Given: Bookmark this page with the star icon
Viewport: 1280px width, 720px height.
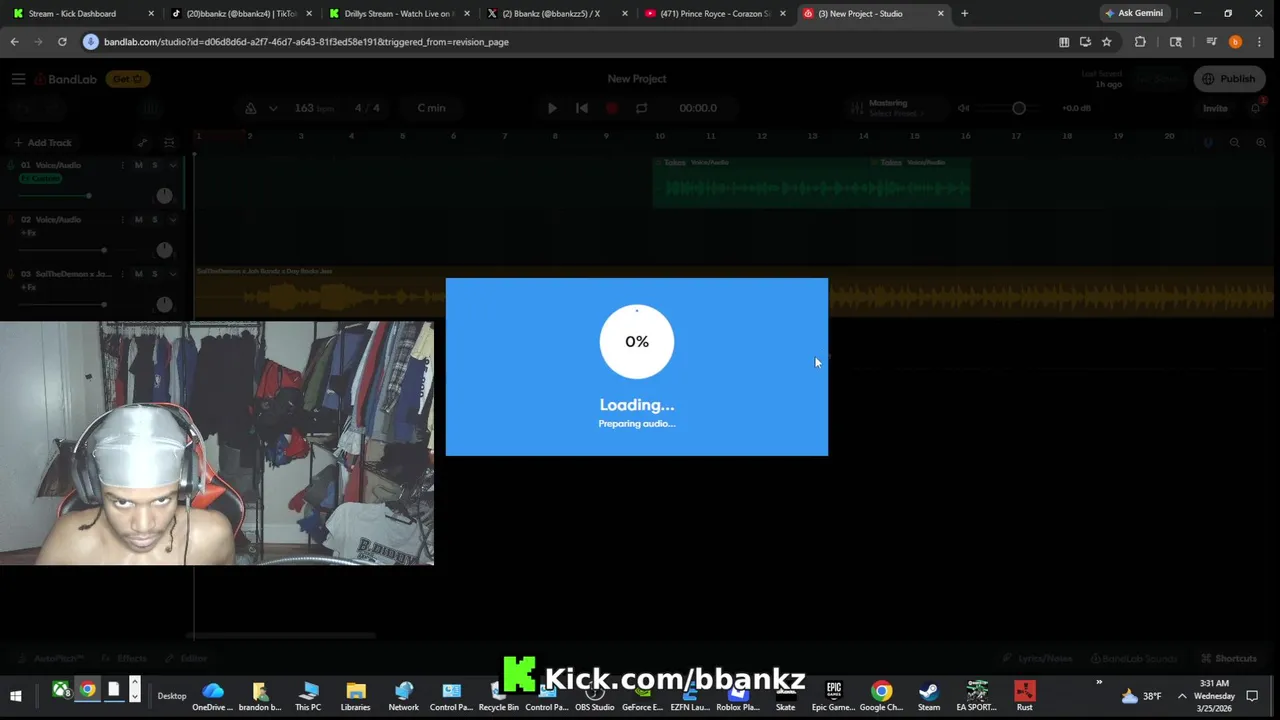Looking at the screenshot, I should (x=1107, y=42).
